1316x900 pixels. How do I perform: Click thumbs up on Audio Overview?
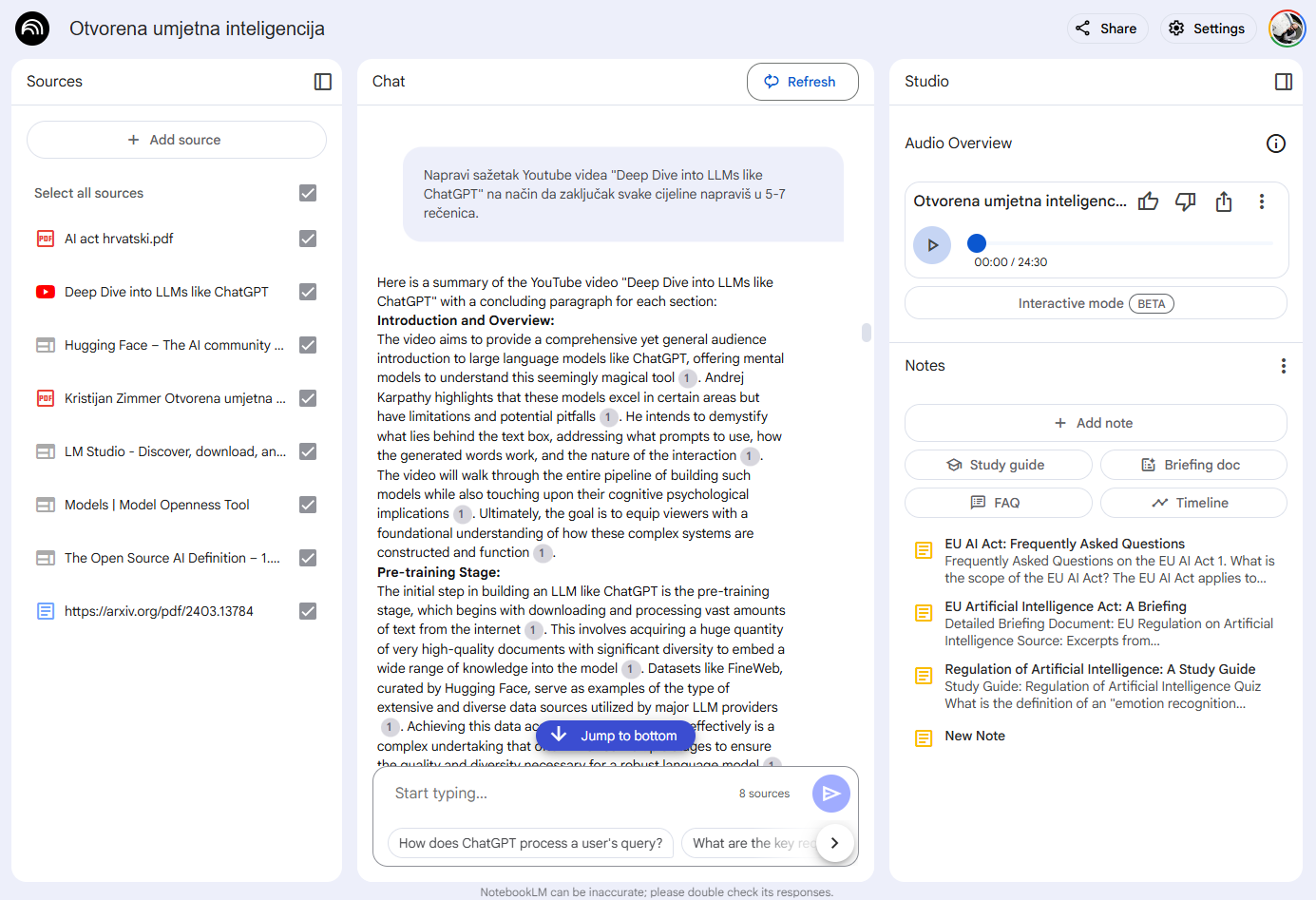[x=1148, y=201]
